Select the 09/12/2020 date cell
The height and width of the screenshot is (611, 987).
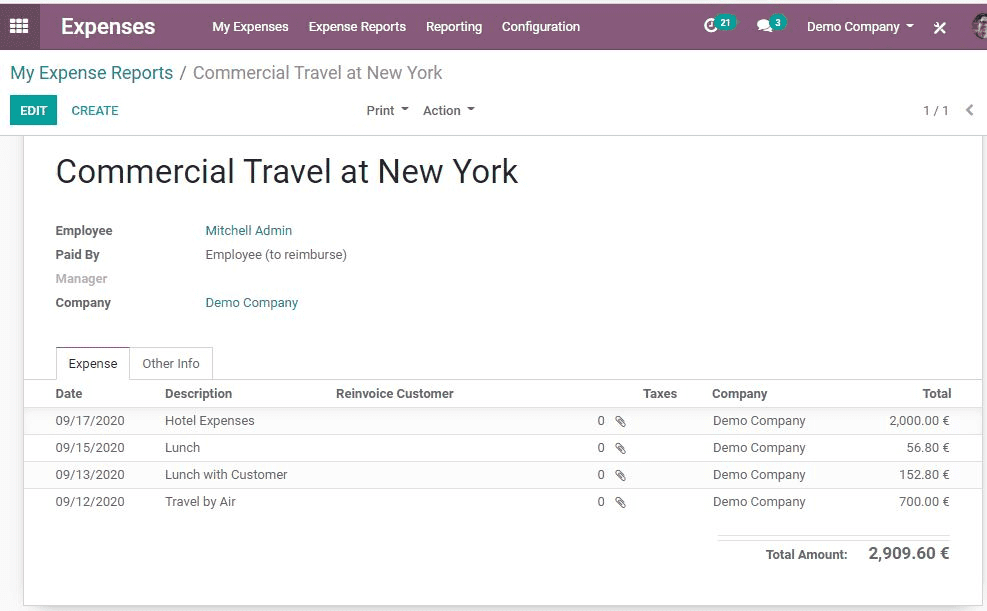click(90, 502)
